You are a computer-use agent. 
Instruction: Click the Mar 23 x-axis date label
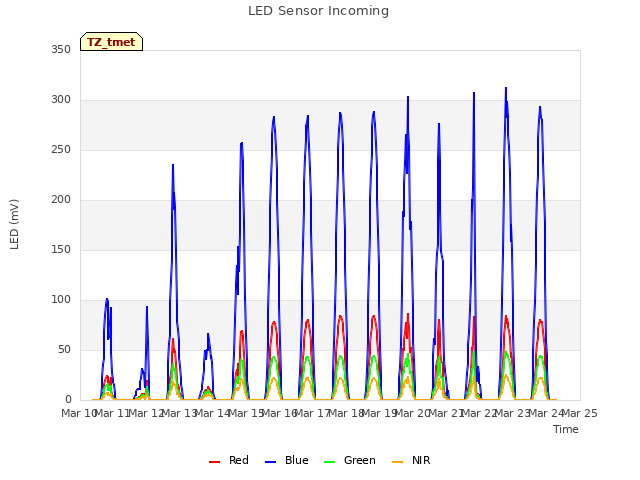(x=513, y=413)
